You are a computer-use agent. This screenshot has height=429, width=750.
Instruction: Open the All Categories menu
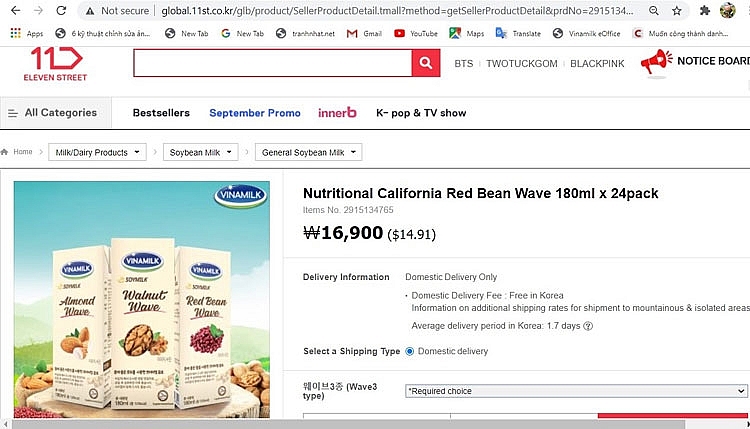point(52,113)
